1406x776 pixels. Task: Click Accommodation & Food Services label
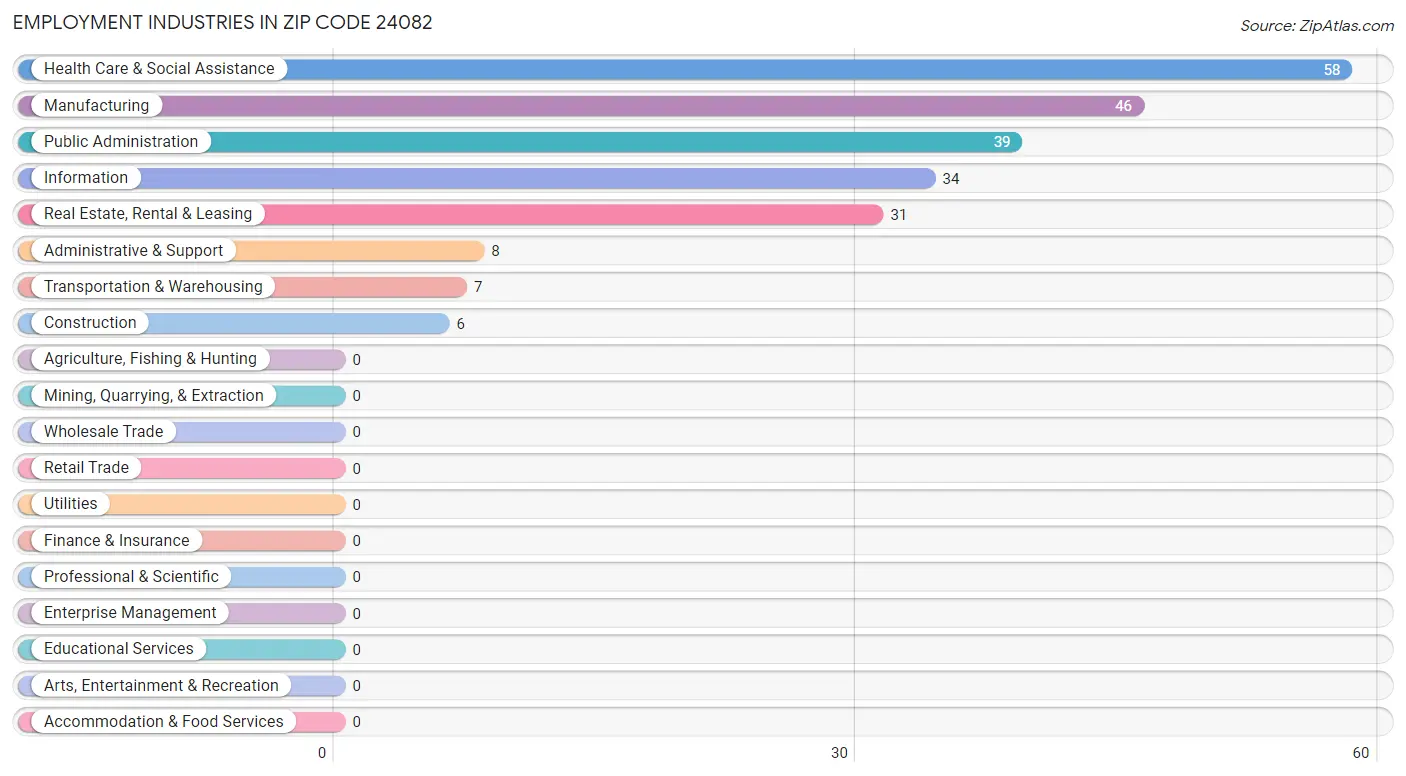(164, 722)
